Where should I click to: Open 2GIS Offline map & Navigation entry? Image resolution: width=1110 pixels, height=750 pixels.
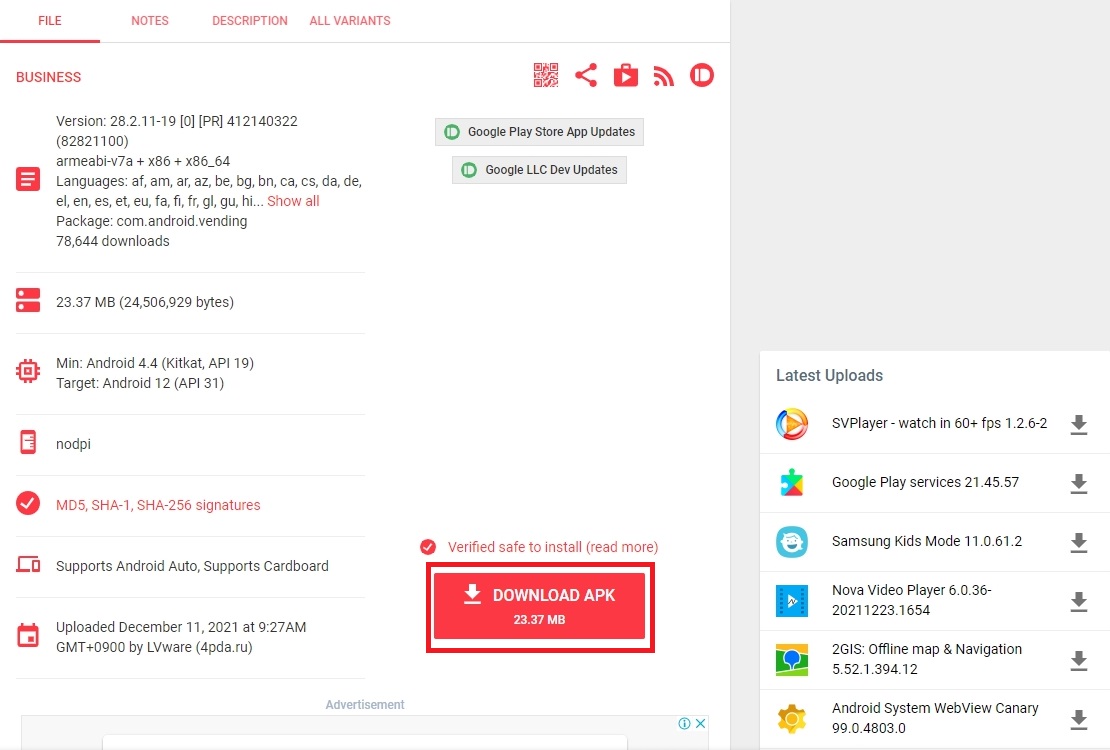927,659
